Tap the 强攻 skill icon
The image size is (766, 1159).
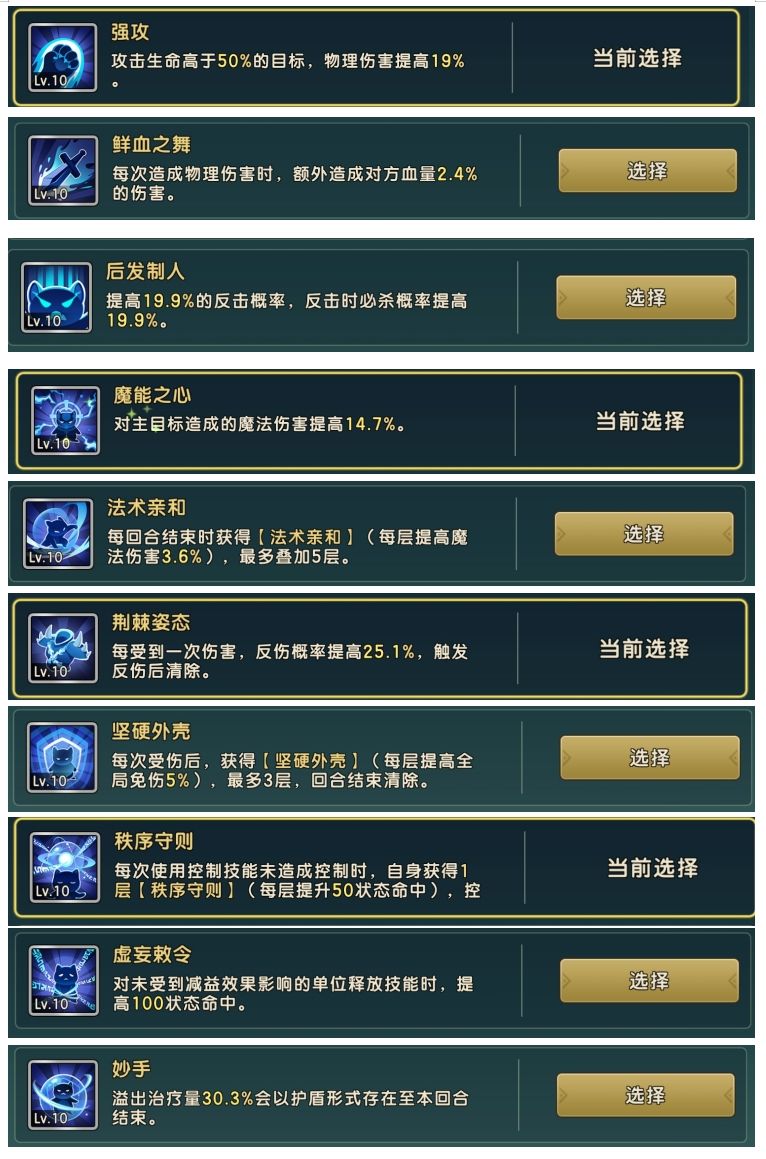63,58
